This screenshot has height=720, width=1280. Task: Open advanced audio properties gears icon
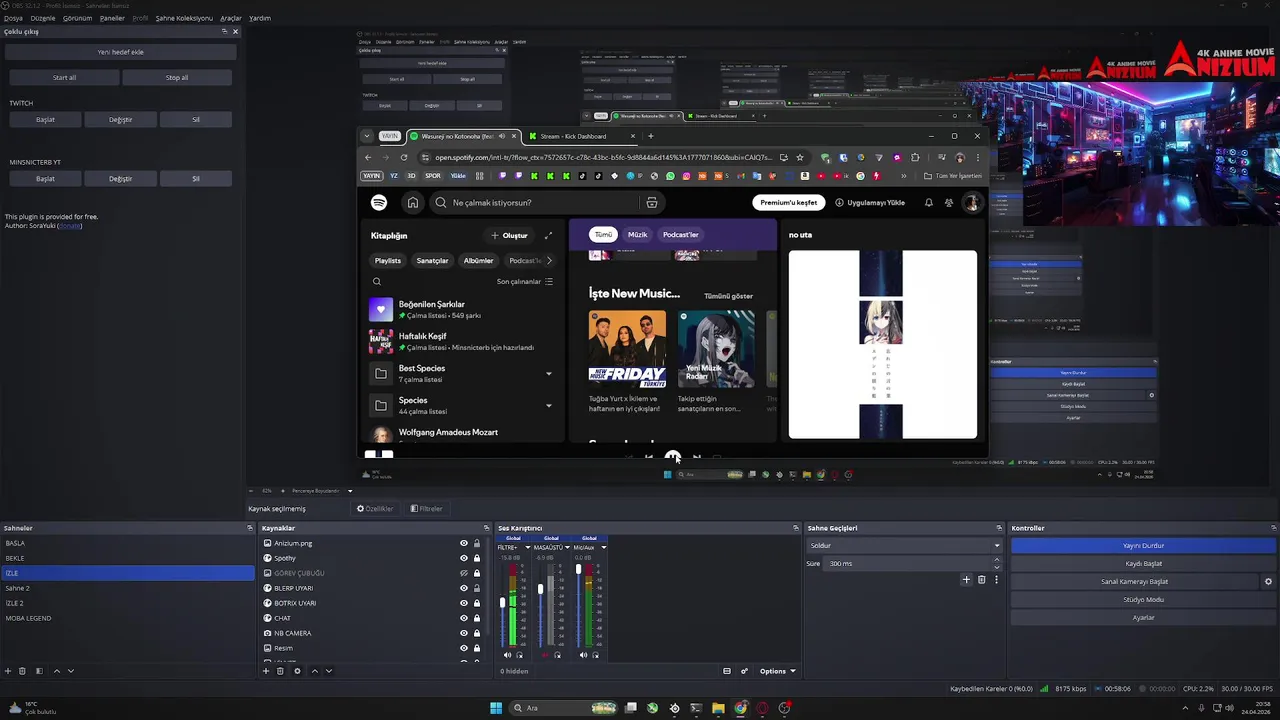[744, 671]
